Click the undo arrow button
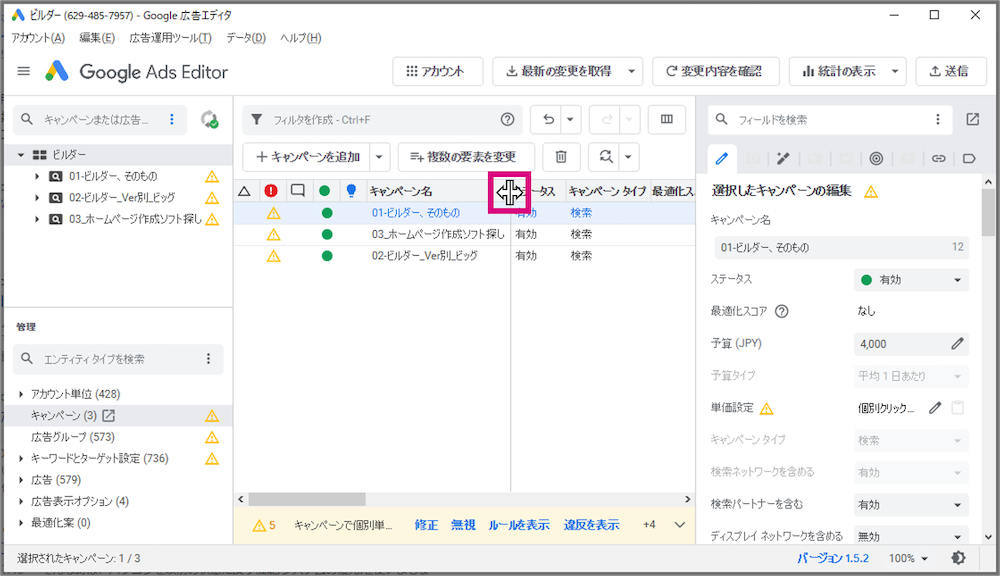The width and height of the screenshot is (1000, 576). coord(548,119)
